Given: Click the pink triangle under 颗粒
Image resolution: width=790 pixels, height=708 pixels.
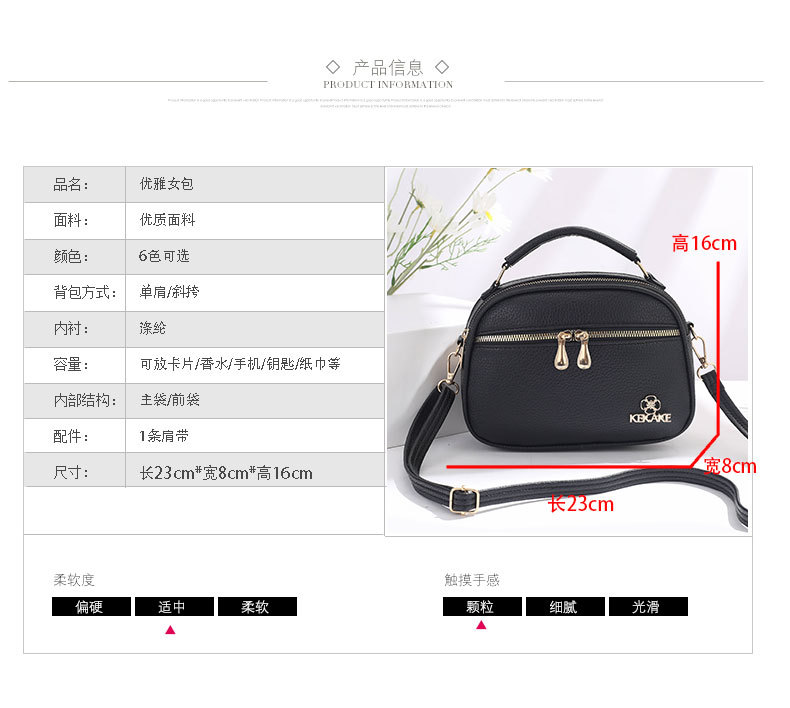Looking at the screenshot, I should [x=481, y=625].
